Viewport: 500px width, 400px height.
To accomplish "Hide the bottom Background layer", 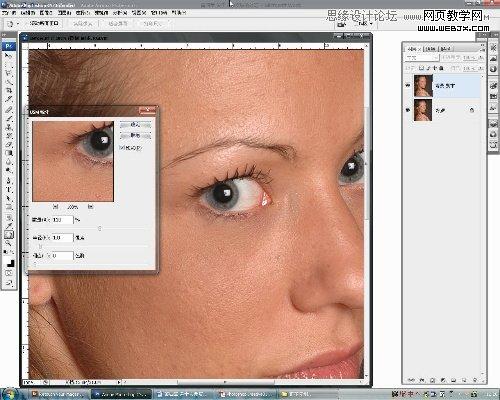I will click(x=408, y=110).
